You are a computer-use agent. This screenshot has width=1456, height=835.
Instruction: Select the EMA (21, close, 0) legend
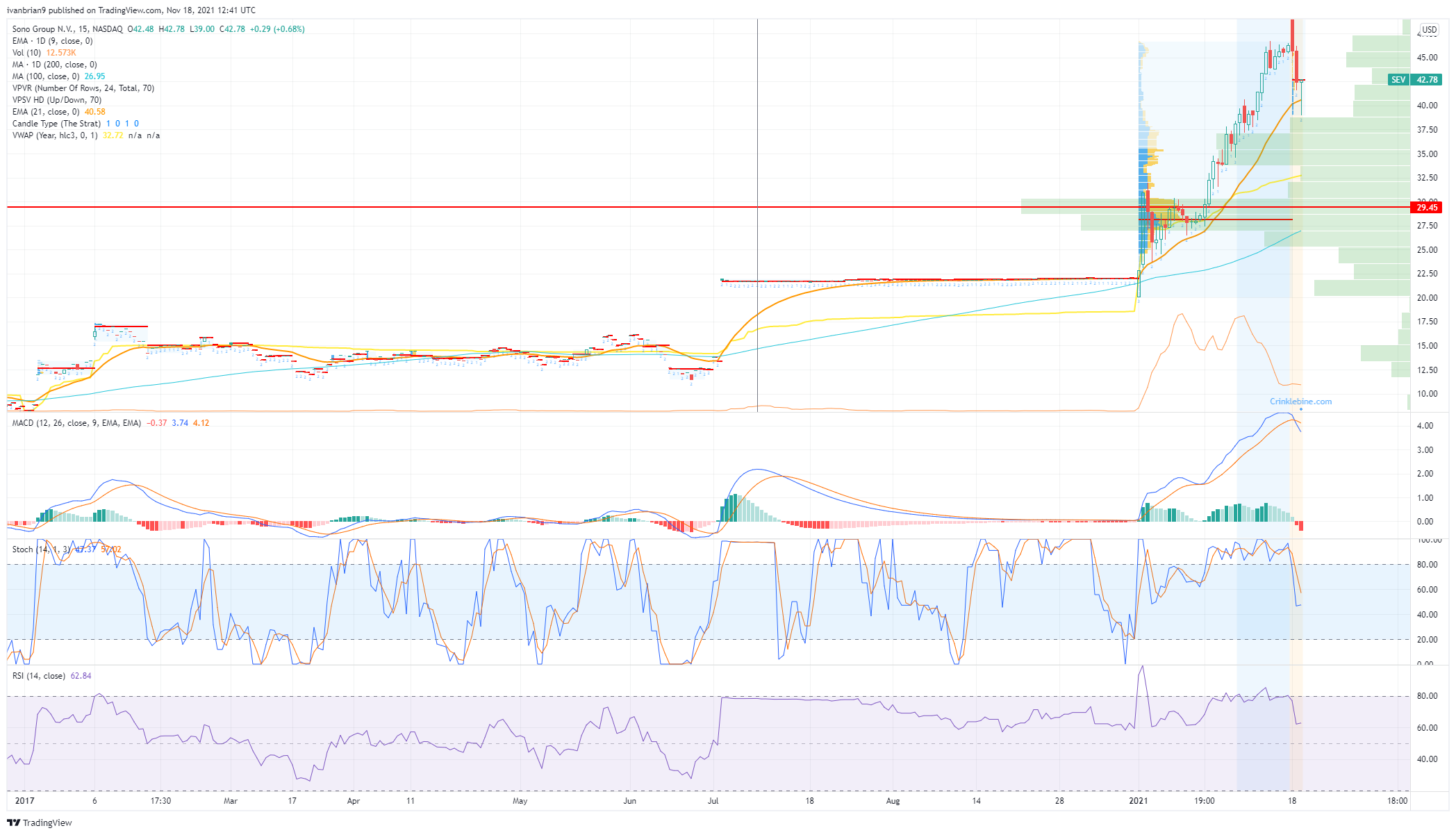click(46, 112)
